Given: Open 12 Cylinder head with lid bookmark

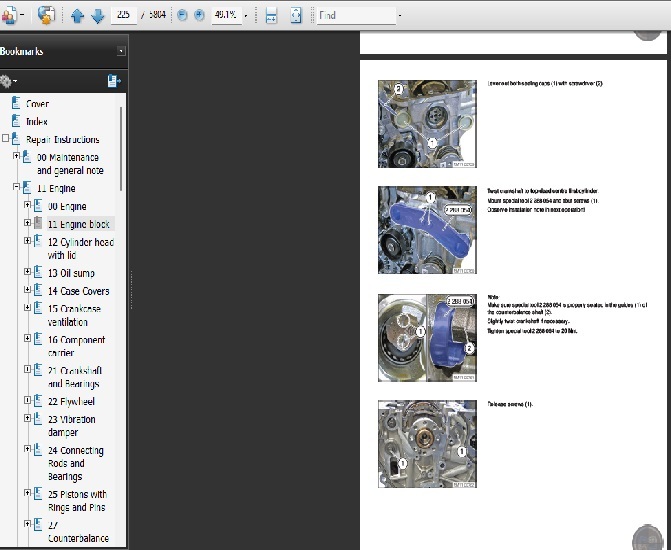Looking at the screenshot, I should (81, 249).
